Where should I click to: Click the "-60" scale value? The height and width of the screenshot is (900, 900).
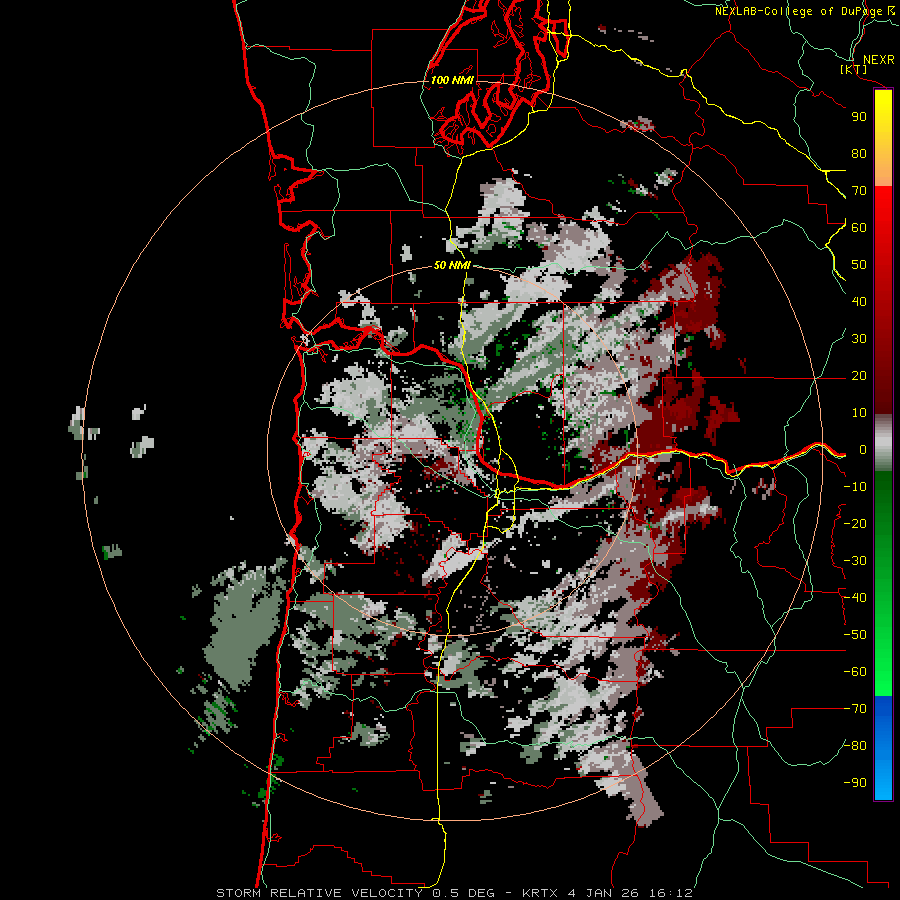click(855, 672)
